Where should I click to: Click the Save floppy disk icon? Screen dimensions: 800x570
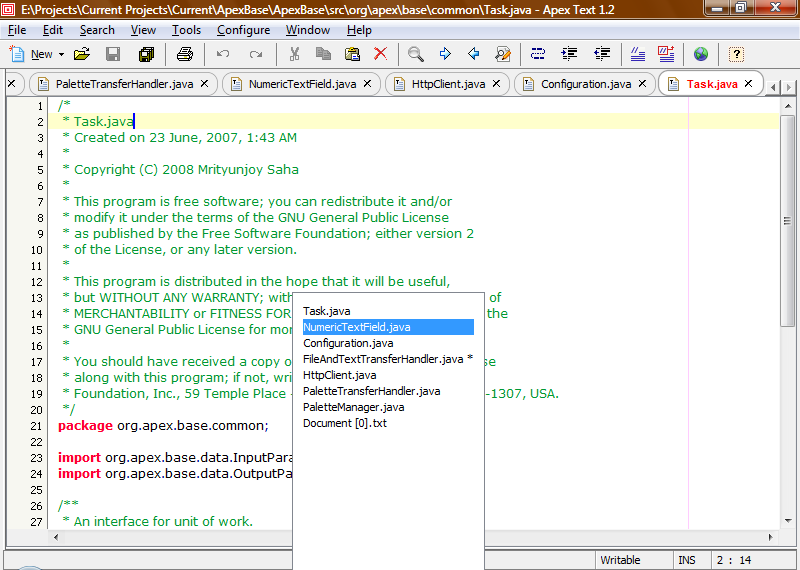[x=113, y=54]
